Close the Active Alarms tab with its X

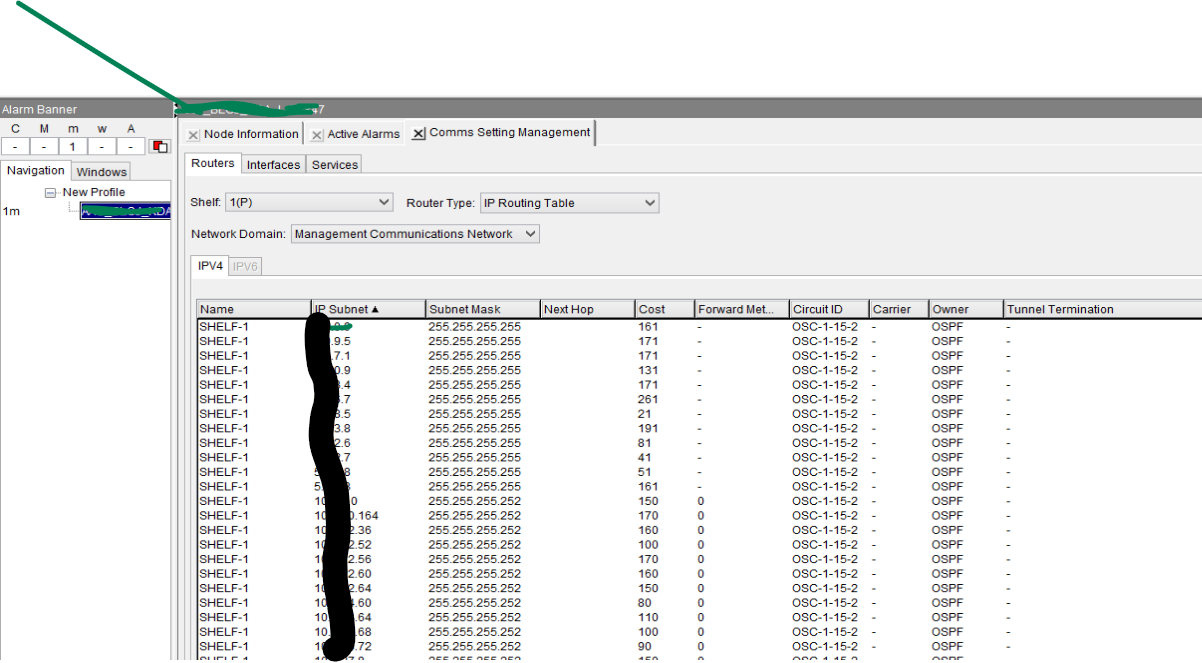317,135
